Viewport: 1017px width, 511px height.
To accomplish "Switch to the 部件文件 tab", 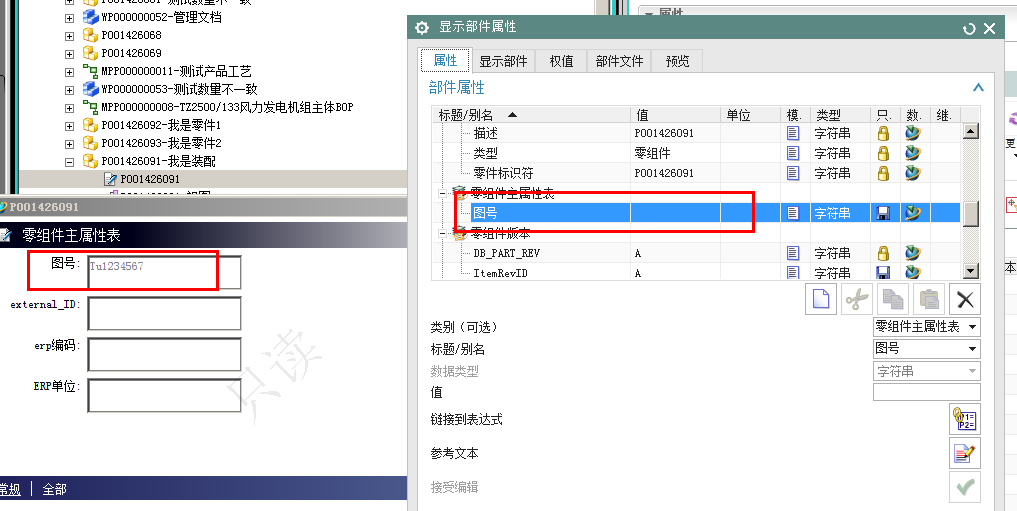I will [619, 61].
